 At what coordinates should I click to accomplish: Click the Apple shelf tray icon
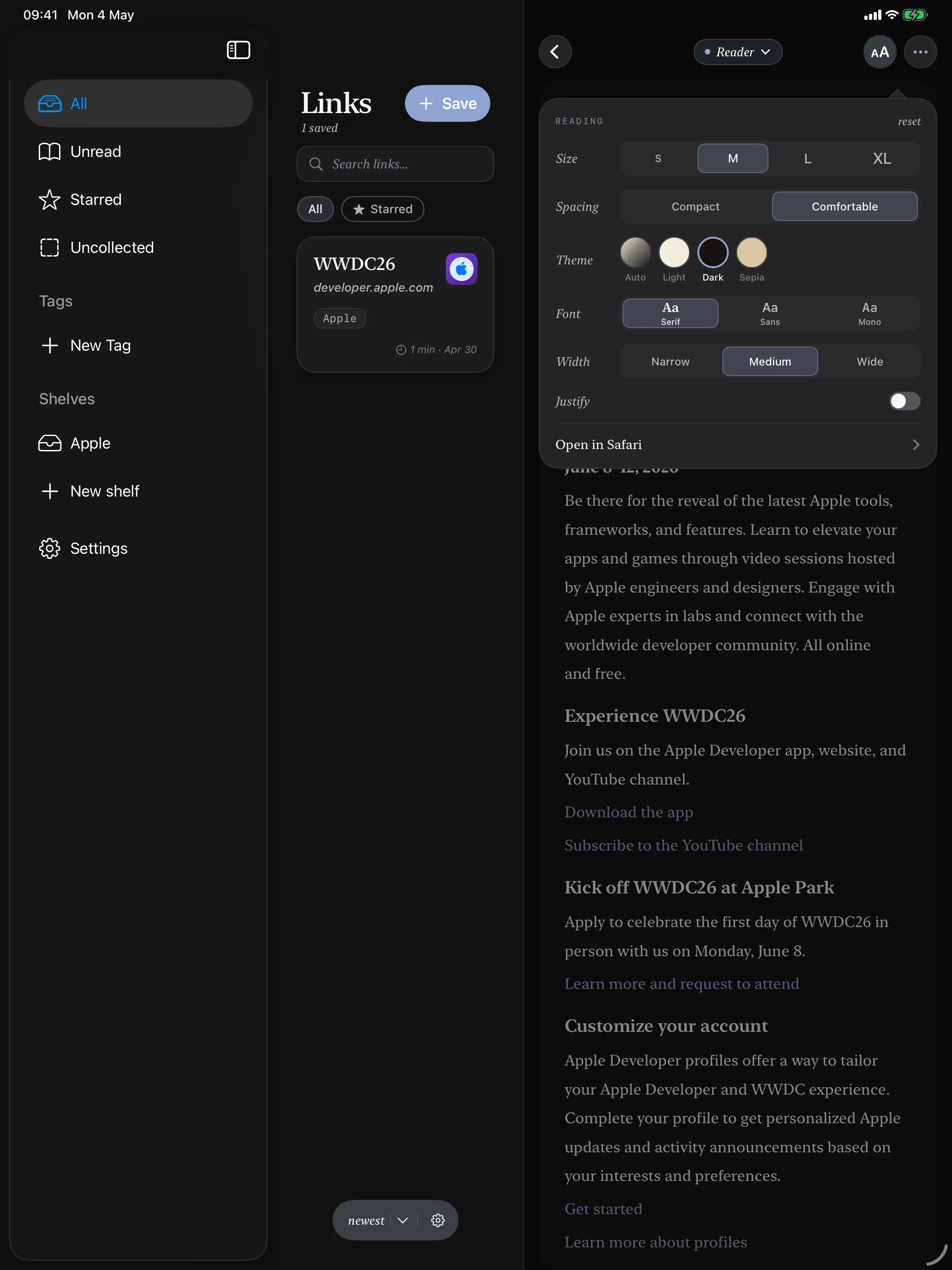(x=50, y=443)
